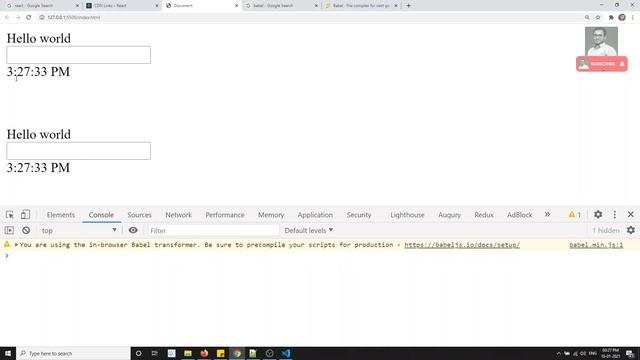
Task: Click the Windows taskbar search box
Action: click(73, 353)
